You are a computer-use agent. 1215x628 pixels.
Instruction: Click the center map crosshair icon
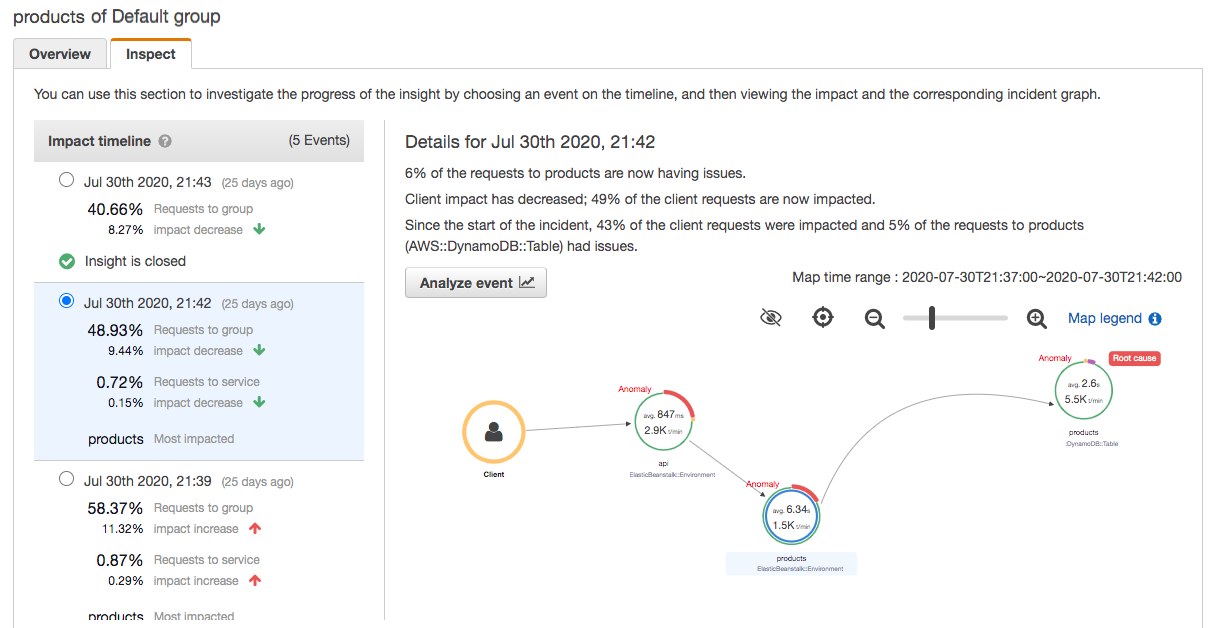coord(823,318)
